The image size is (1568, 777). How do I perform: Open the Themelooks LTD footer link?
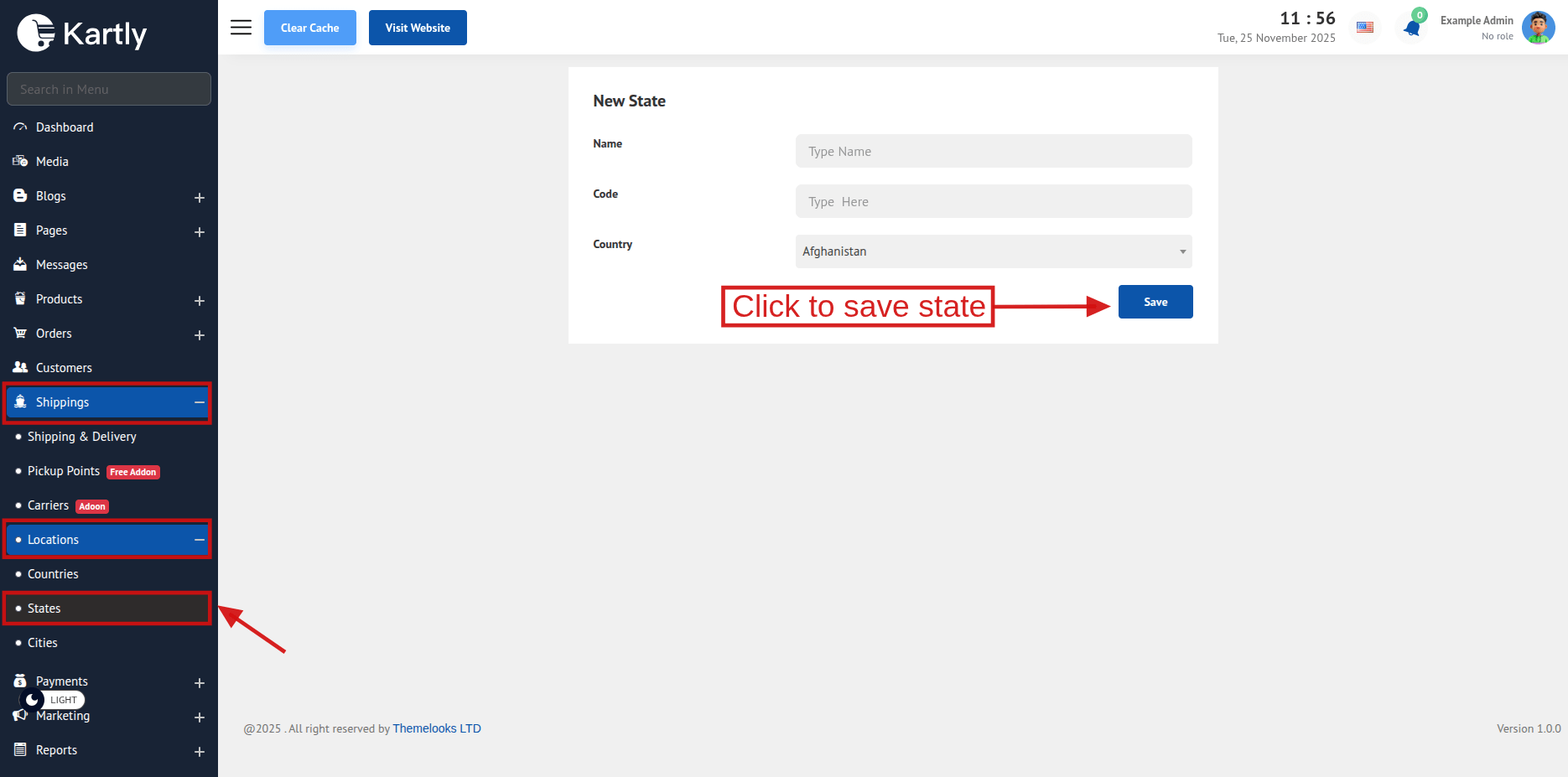436,728
